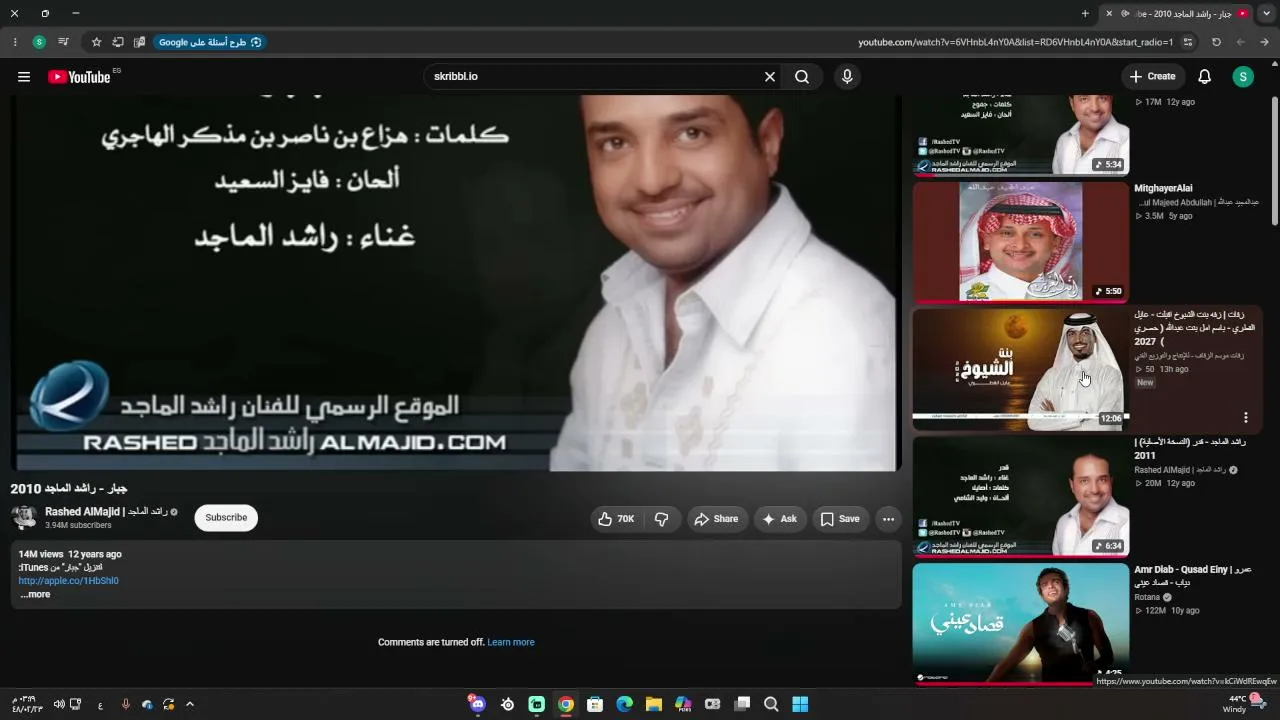Select the address bar URL

click(x=1015, y=42)
